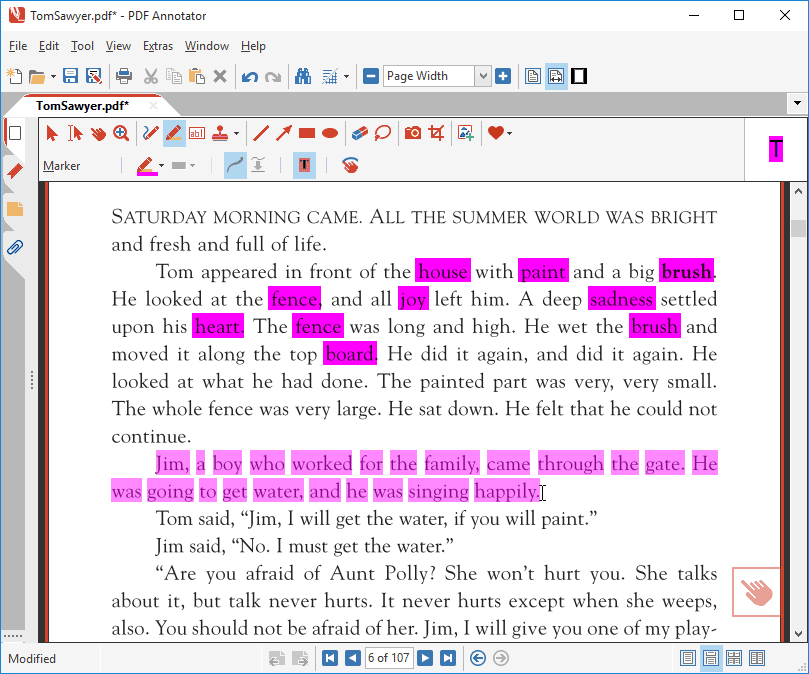Image resolution: width=809 pixels, height=674 pixels.
Task: Expand the Stamp tool dropdown arrow
Action: point(236,133)
